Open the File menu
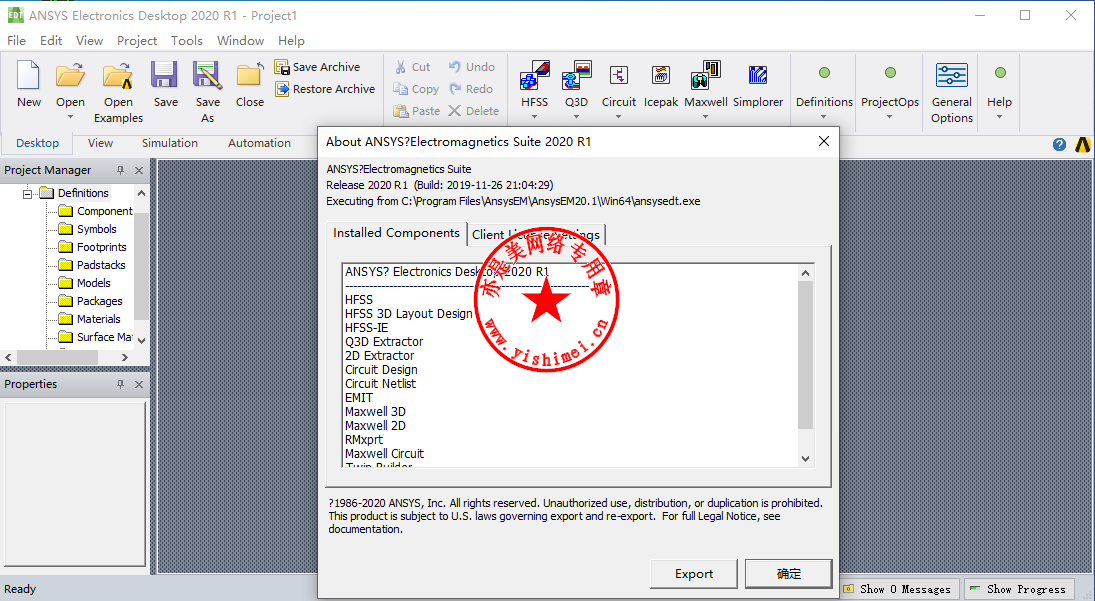Image resolution: width=1095 pixels, height=601 pixels. pos(16,40)
